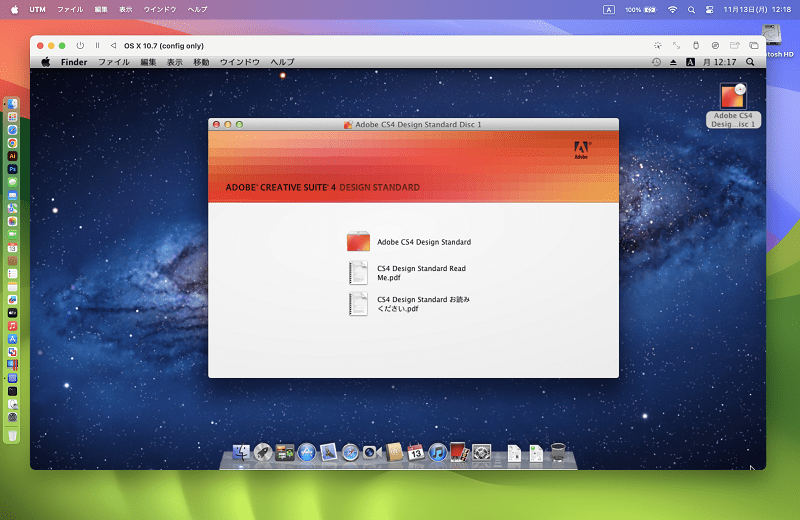Open Photoshop in the host dock

(12, 169)
